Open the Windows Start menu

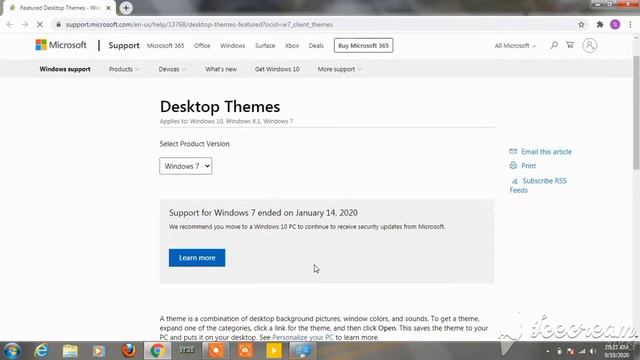pyautogui.click(x=11, y=351)
